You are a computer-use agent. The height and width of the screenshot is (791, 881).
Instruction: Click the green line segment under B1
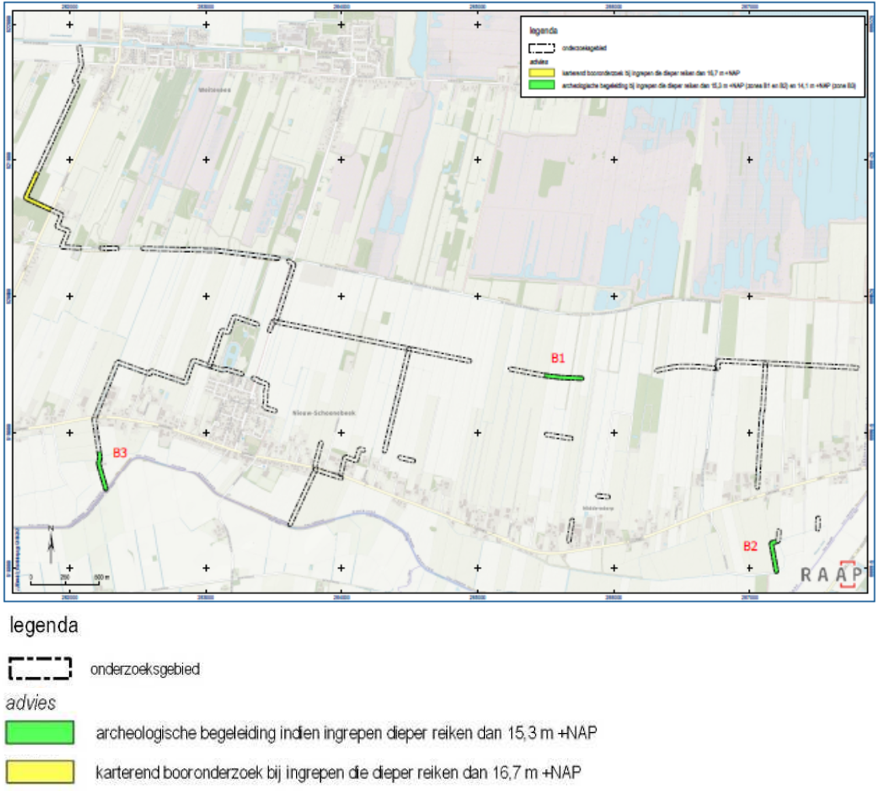click(x=564, y=377)
